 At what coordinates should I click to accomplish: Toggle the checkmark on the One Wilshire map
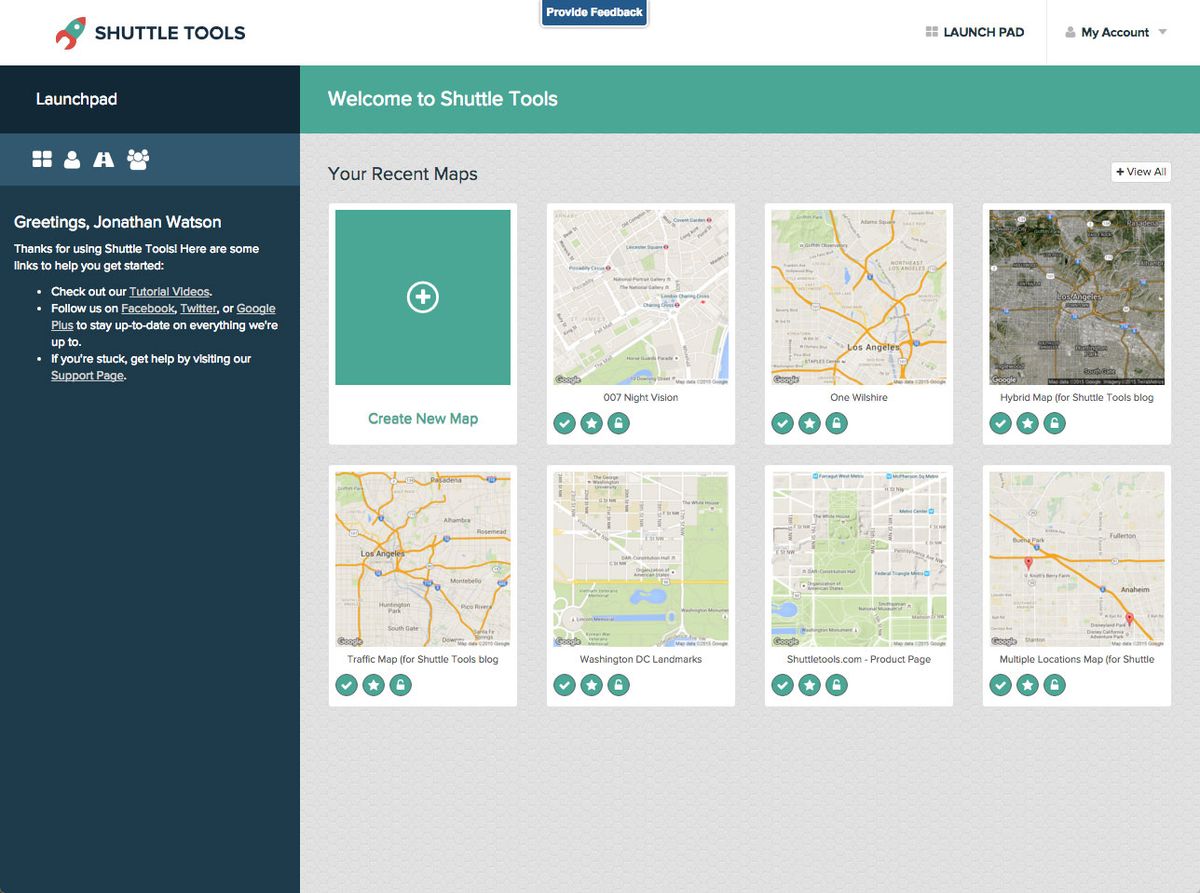[x=782, y=423]
